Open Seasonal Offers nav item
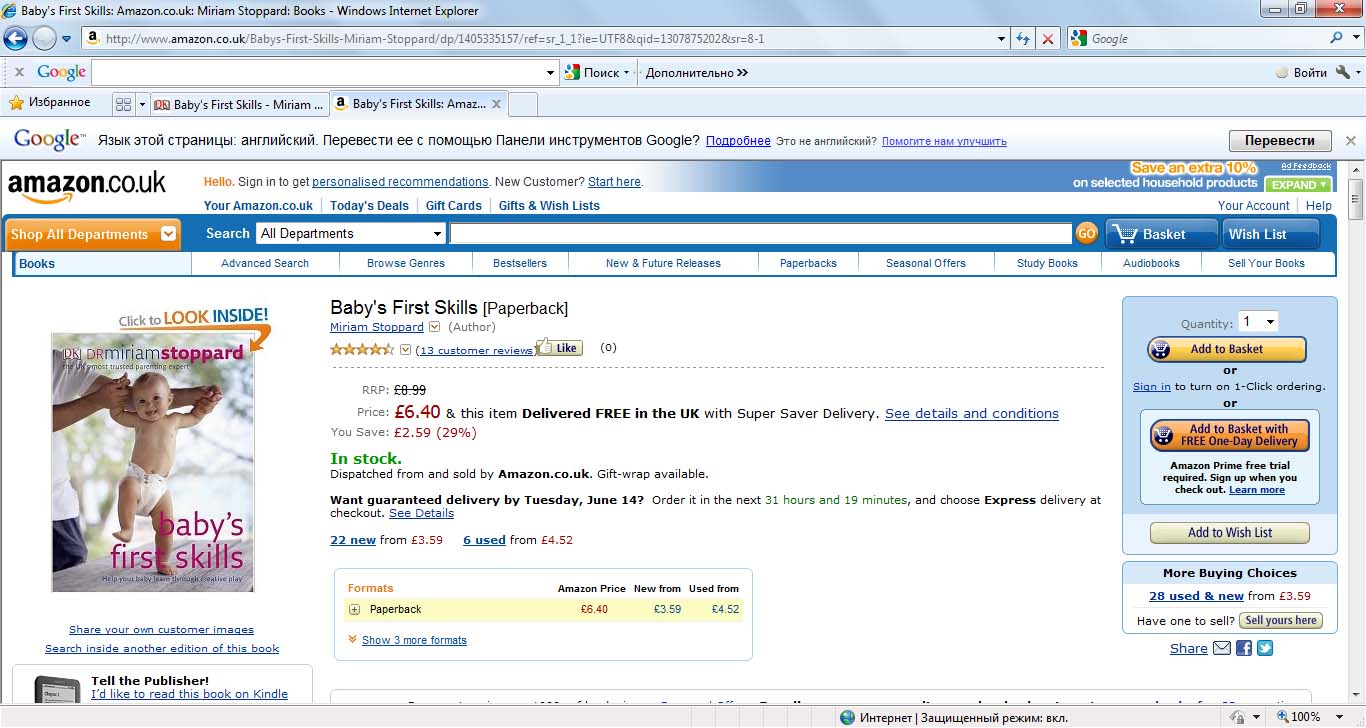Screen dimensions: 1366x728 pos(926,263)
